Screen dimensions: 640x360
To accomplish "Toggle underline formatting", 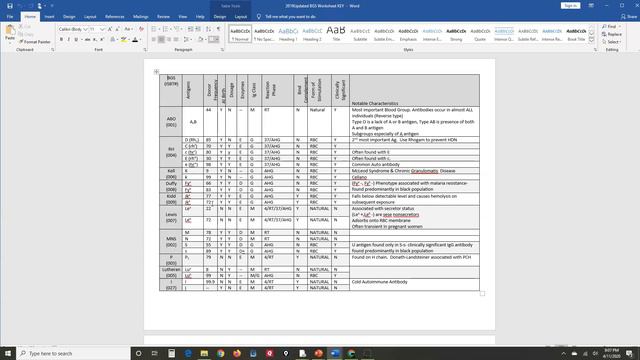I will (x=76, y=40).
